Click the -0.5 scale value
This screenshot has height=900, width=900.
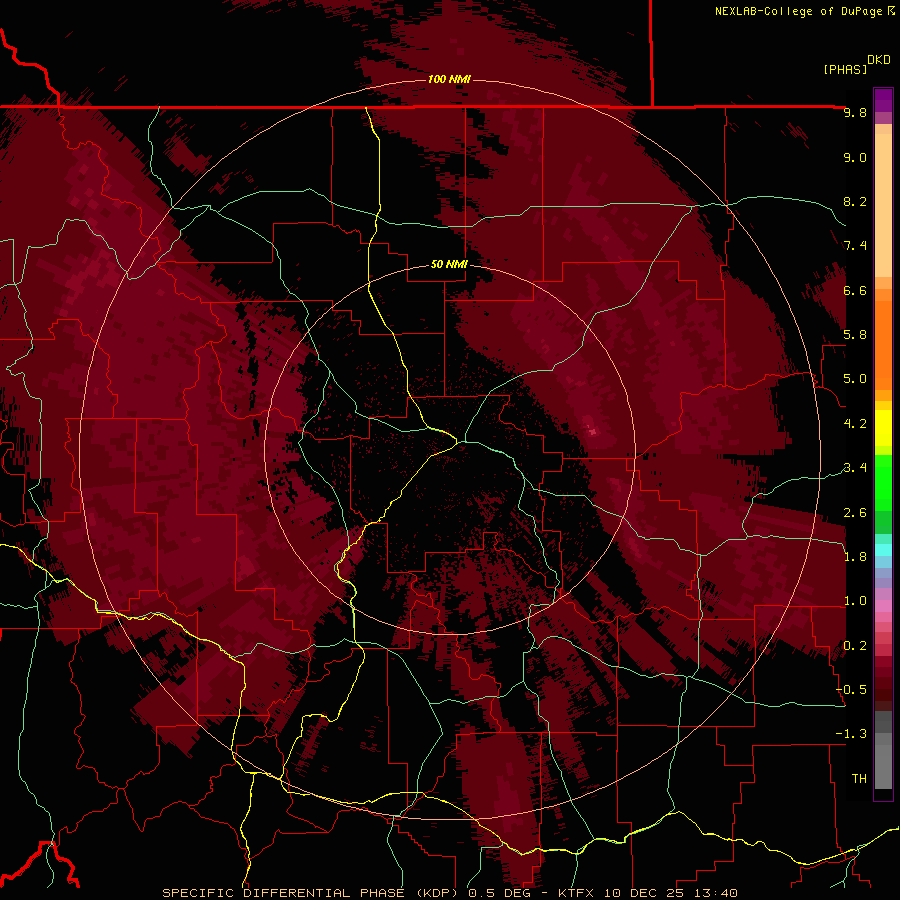[x=851, y=690]
